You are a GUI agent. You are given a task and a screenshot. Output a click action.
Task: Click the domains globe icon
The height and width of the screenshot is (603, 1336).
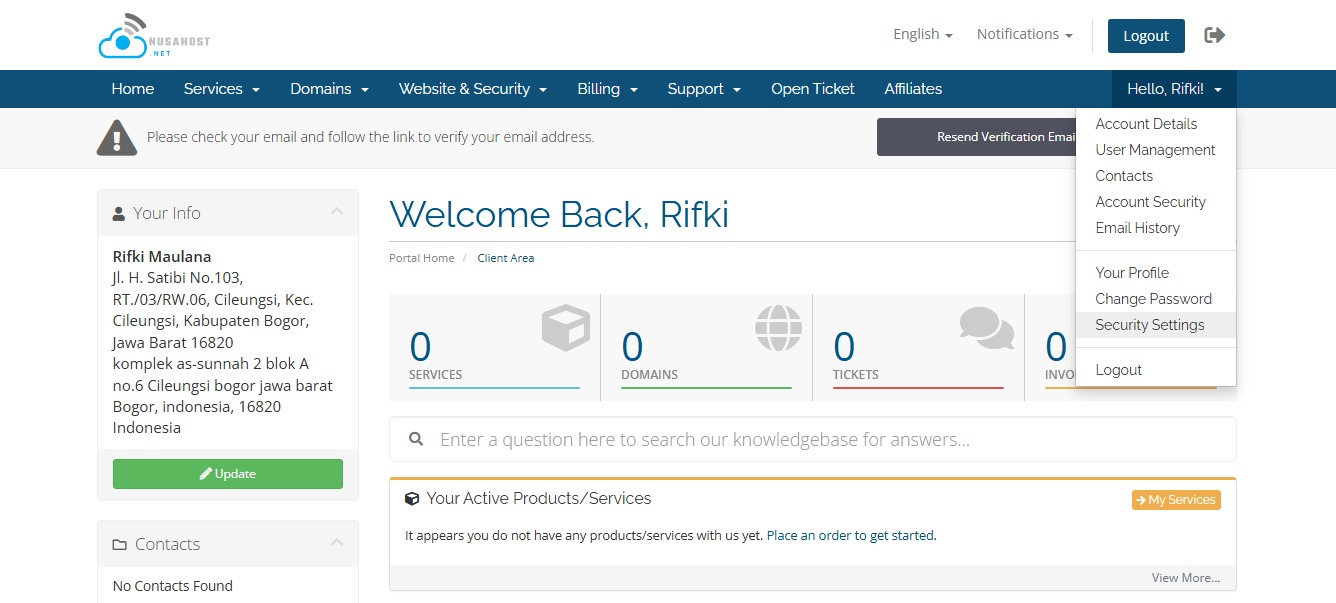click(778, 327)
